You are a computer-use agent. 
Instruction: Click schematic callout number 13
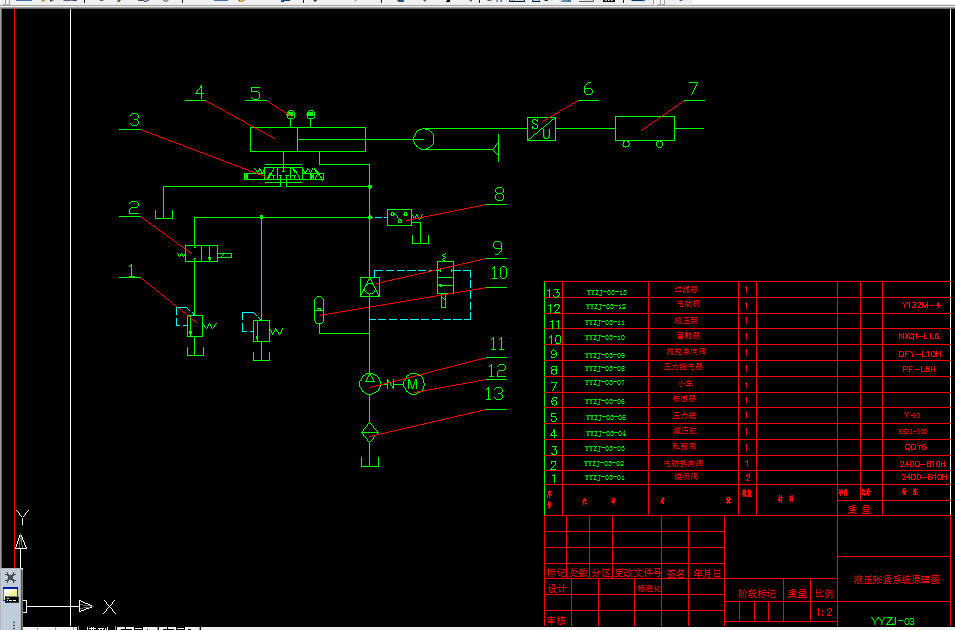494,394
